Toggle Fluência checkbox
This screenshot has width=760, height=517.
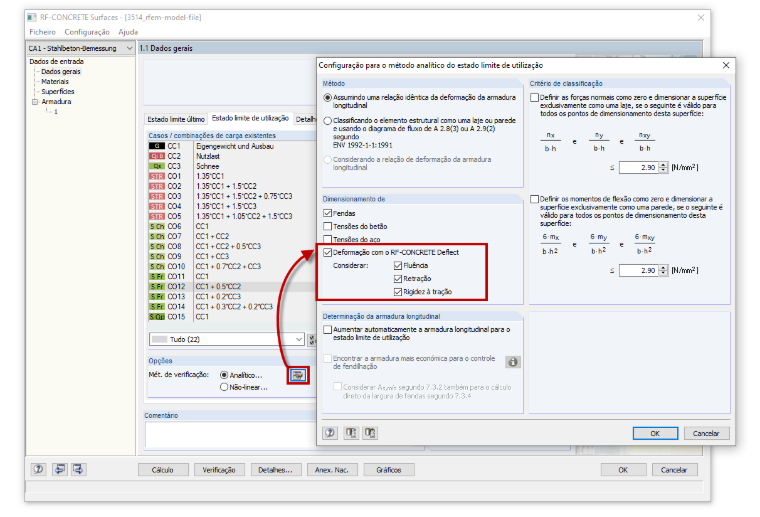pos(398,266)
